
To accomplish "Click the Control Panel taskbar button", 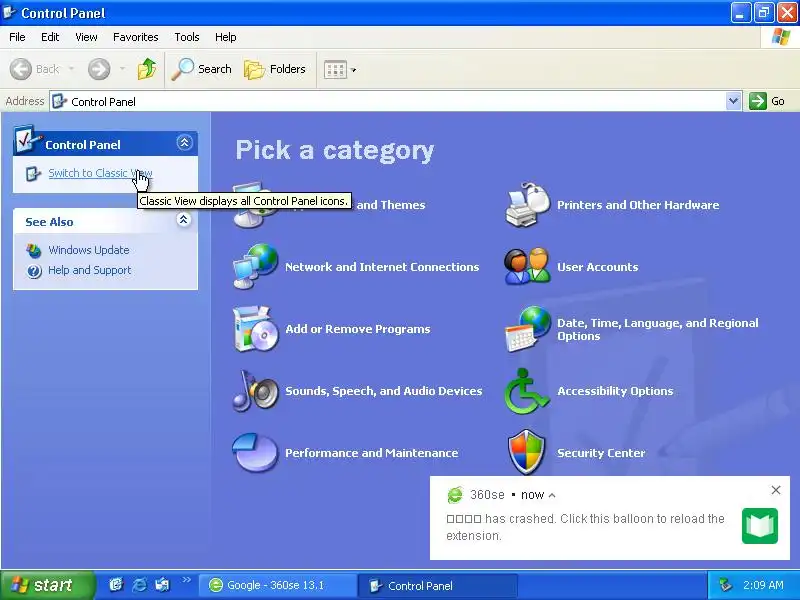I will point(438,585).
